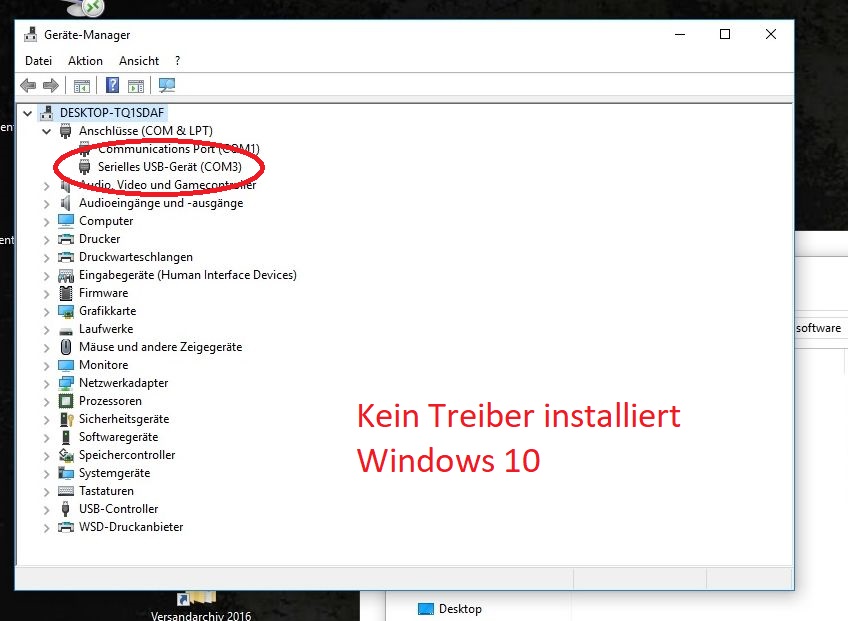
Task: Expand the Monitore category
Action: pos(46,365)
